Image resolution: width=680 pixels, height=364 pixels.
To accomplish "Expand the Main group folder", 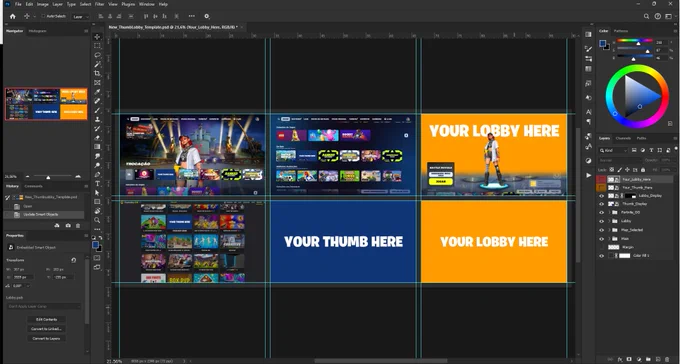I will pos(609,239).
